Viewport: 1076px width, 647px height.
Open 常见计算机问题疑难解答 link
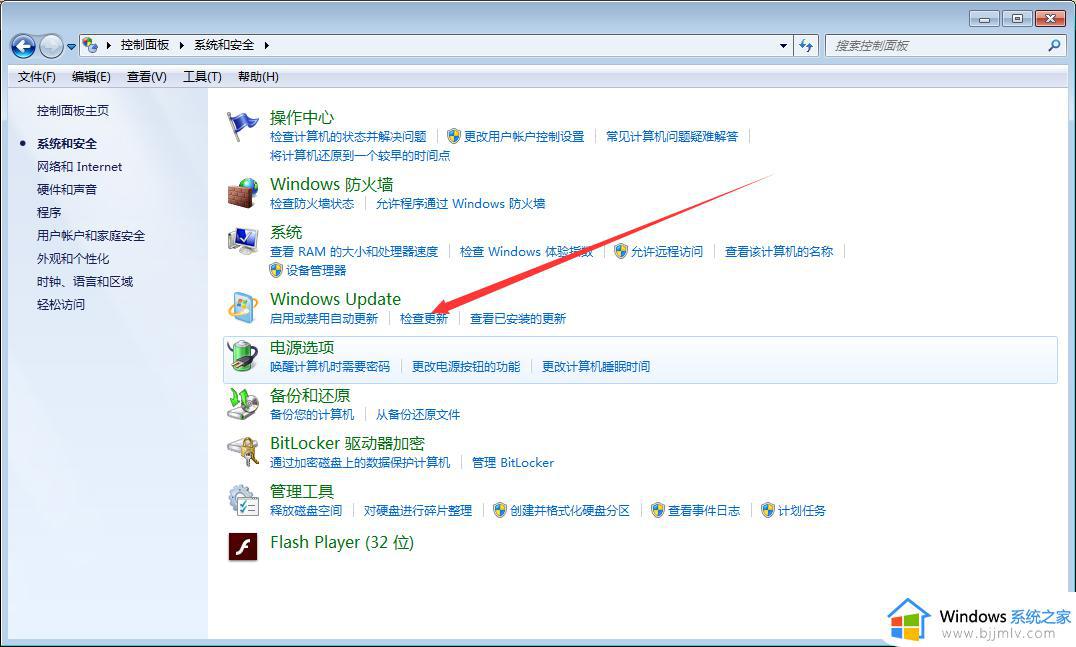(672, 136)
